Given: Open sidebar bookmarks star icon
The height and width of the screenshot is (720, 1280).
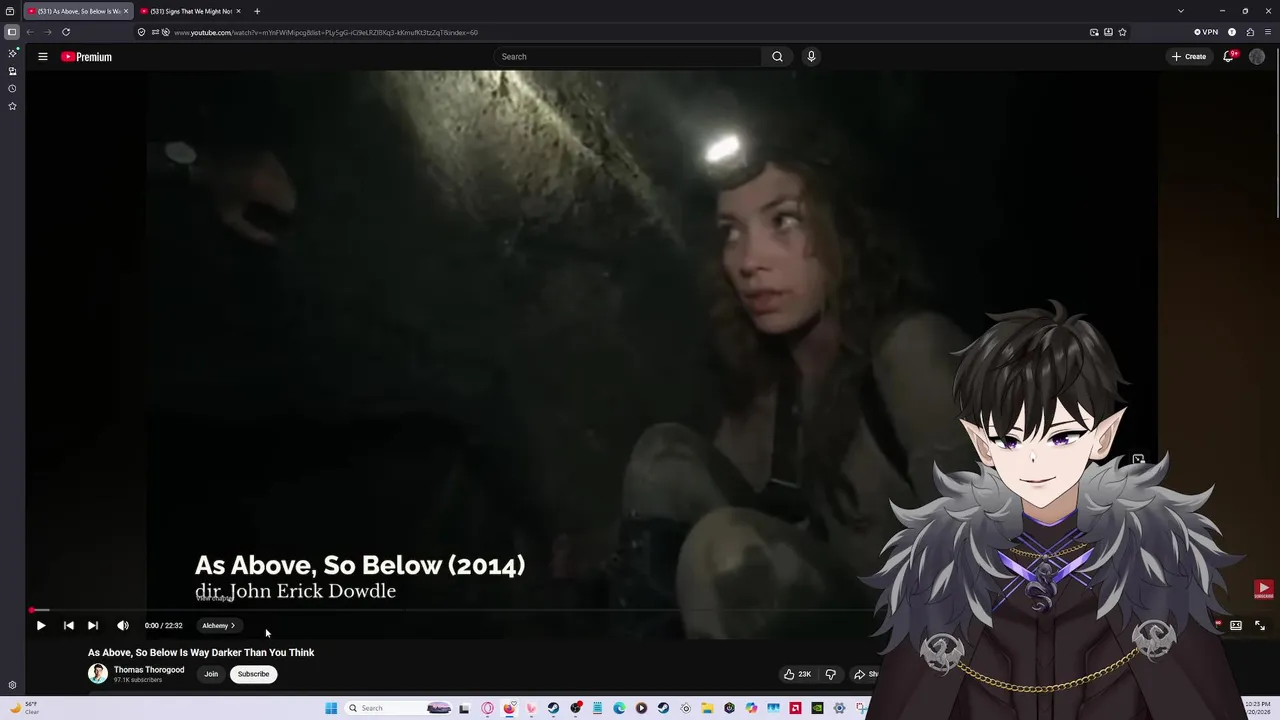Looking at the screenshot, I should 12,106.
